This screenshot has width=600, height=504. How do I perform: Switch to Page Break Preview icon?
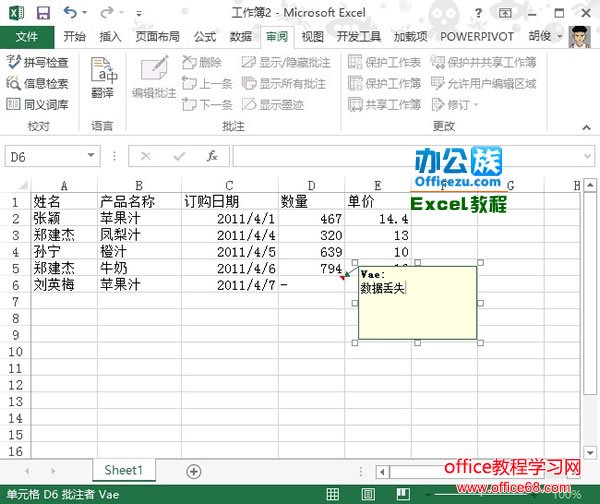point(403,494)
